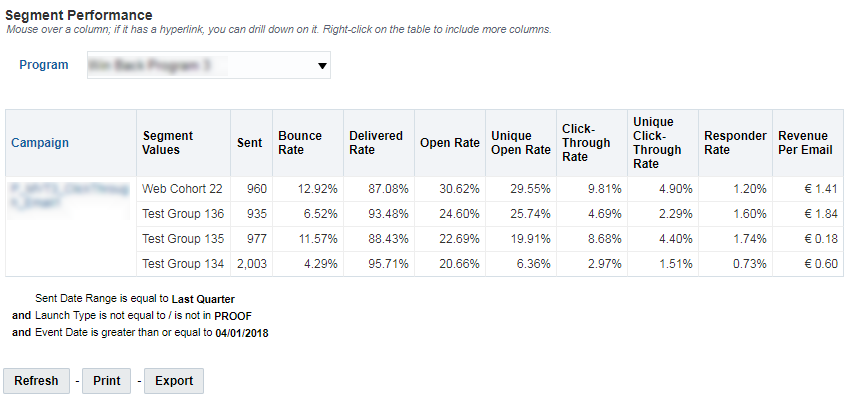Image resolution: width=851 pixels, height=398 pixels.
Task: Click the 2,003 sent value cell
Action: pos(251,264)
